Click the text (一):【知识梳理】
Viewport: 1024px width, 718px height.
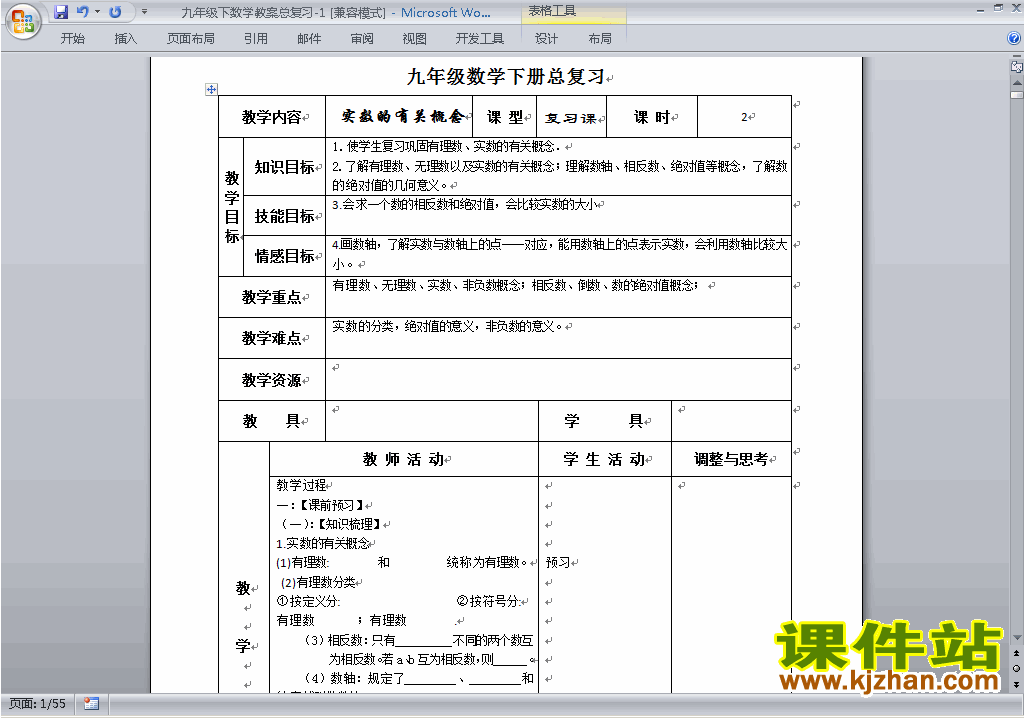pos(330,524)
